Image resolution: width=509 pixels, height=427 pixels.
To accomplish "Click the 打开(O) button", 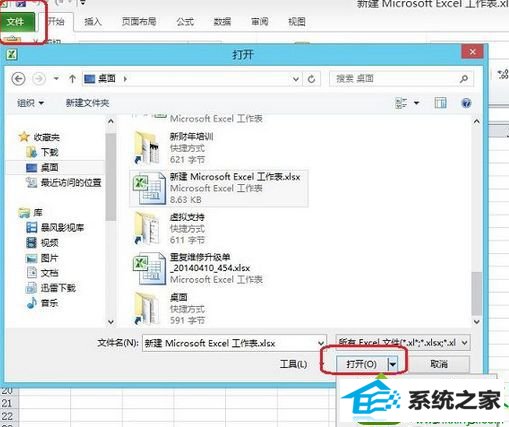I will (x=362, y=364).
